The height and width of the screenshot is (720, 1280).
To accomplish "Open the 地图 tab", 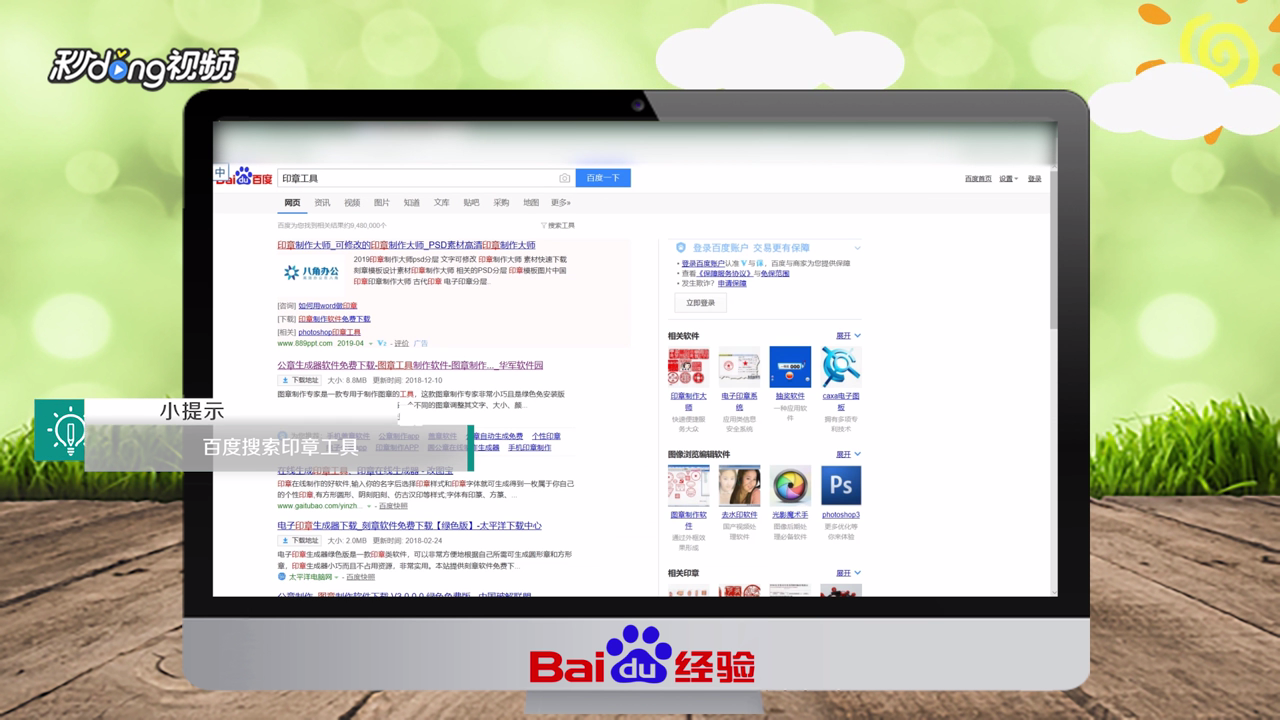I will coord(531,203).
